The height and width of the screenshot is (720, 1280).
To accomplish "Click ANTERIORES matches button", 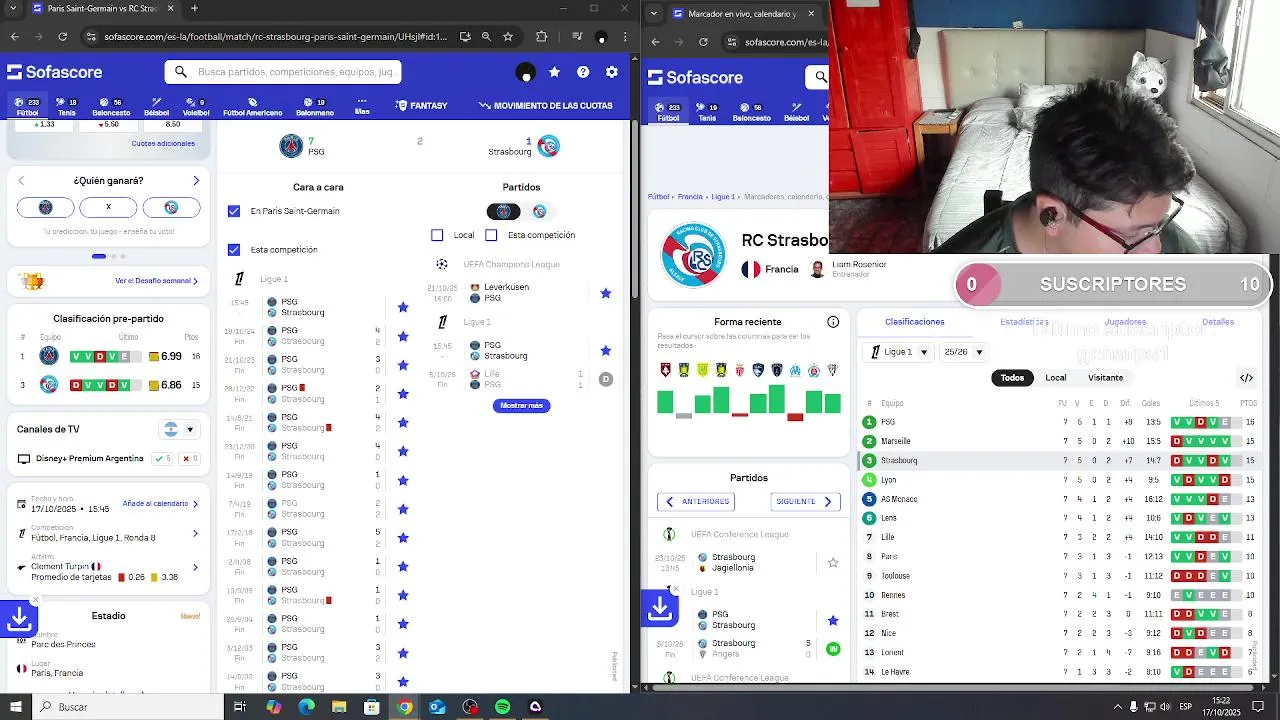I will coord(696,502).
